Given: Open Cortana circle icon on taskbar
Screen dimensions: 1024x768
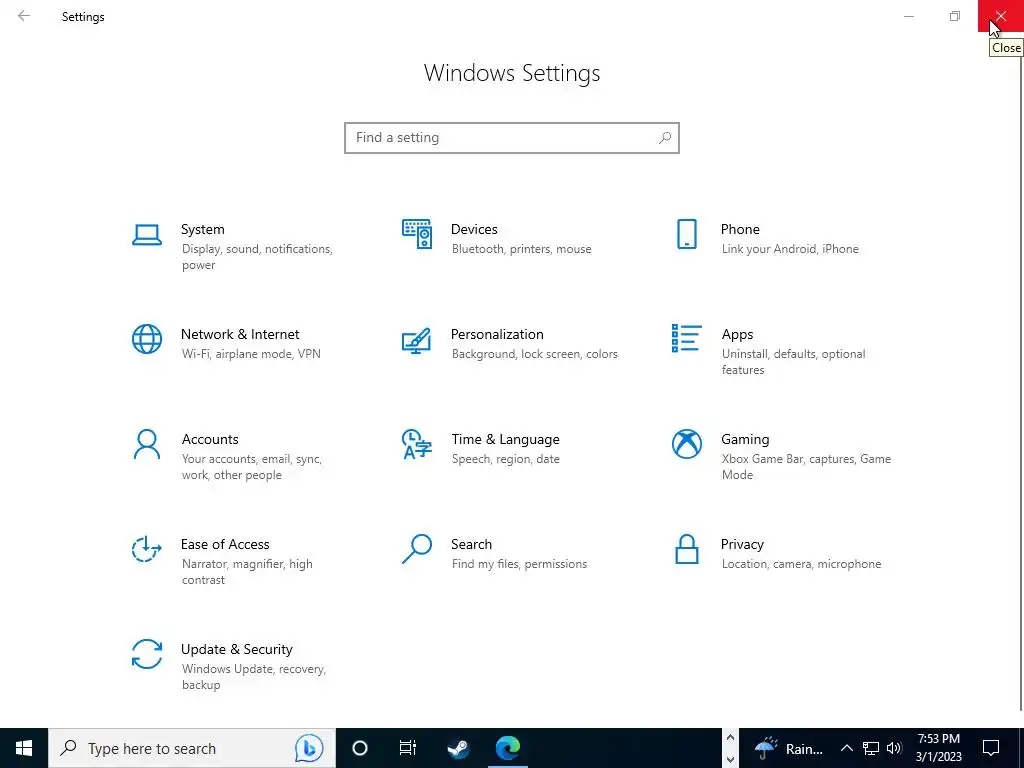Looking at the screenshot, I should tap(360, 748).
